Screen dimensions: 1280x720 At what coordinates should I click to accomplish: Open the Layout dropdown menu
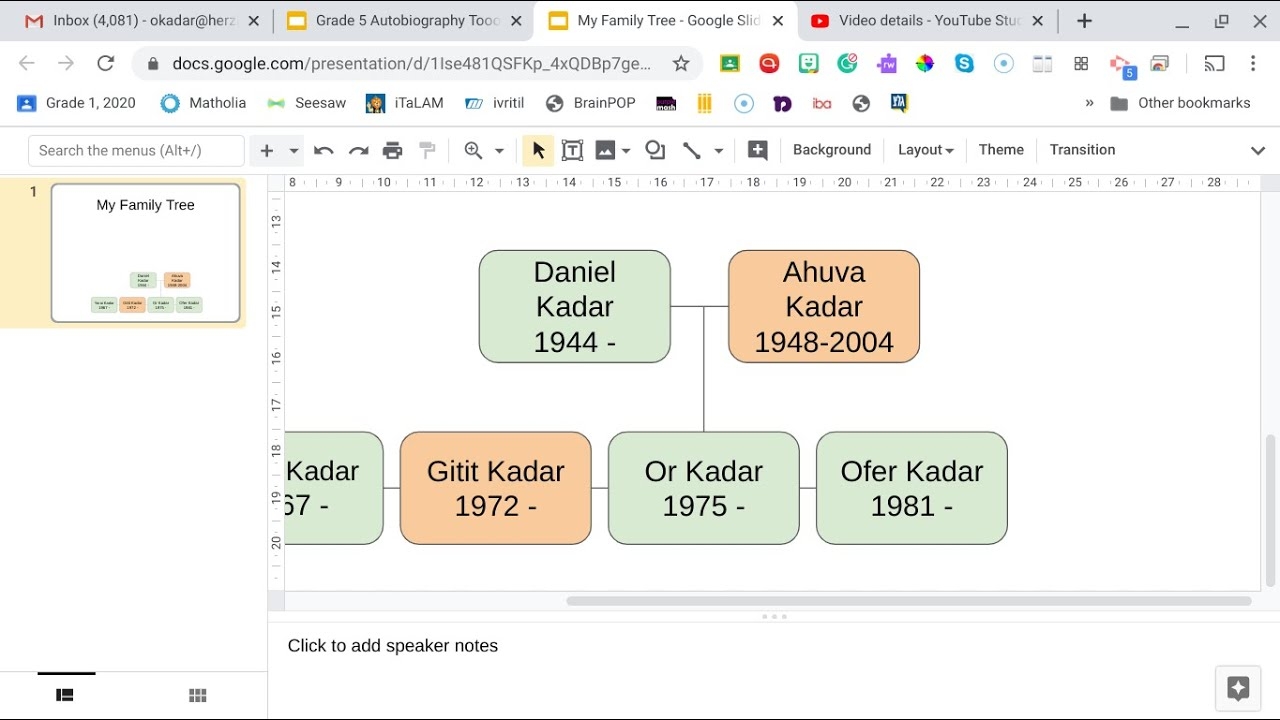coord(925,150)
